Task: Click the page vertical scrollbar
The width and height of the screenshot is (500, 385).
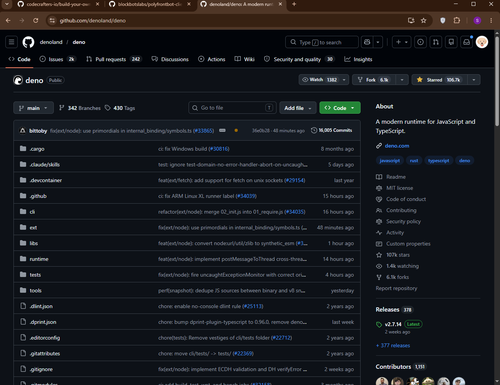Action: point(497,80)
